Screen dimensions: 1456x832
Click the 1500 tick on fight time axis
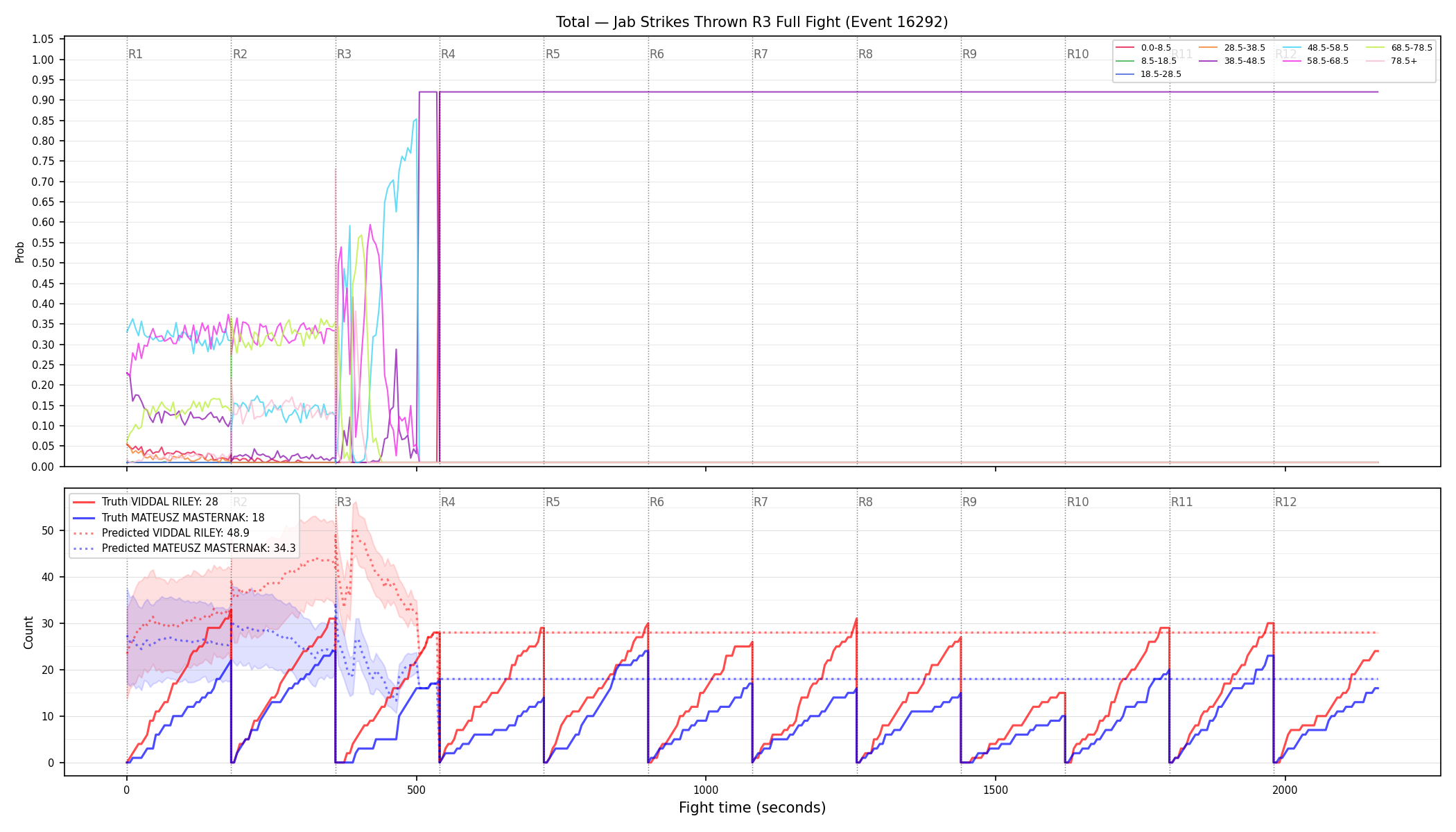click(x=996, y=790)
